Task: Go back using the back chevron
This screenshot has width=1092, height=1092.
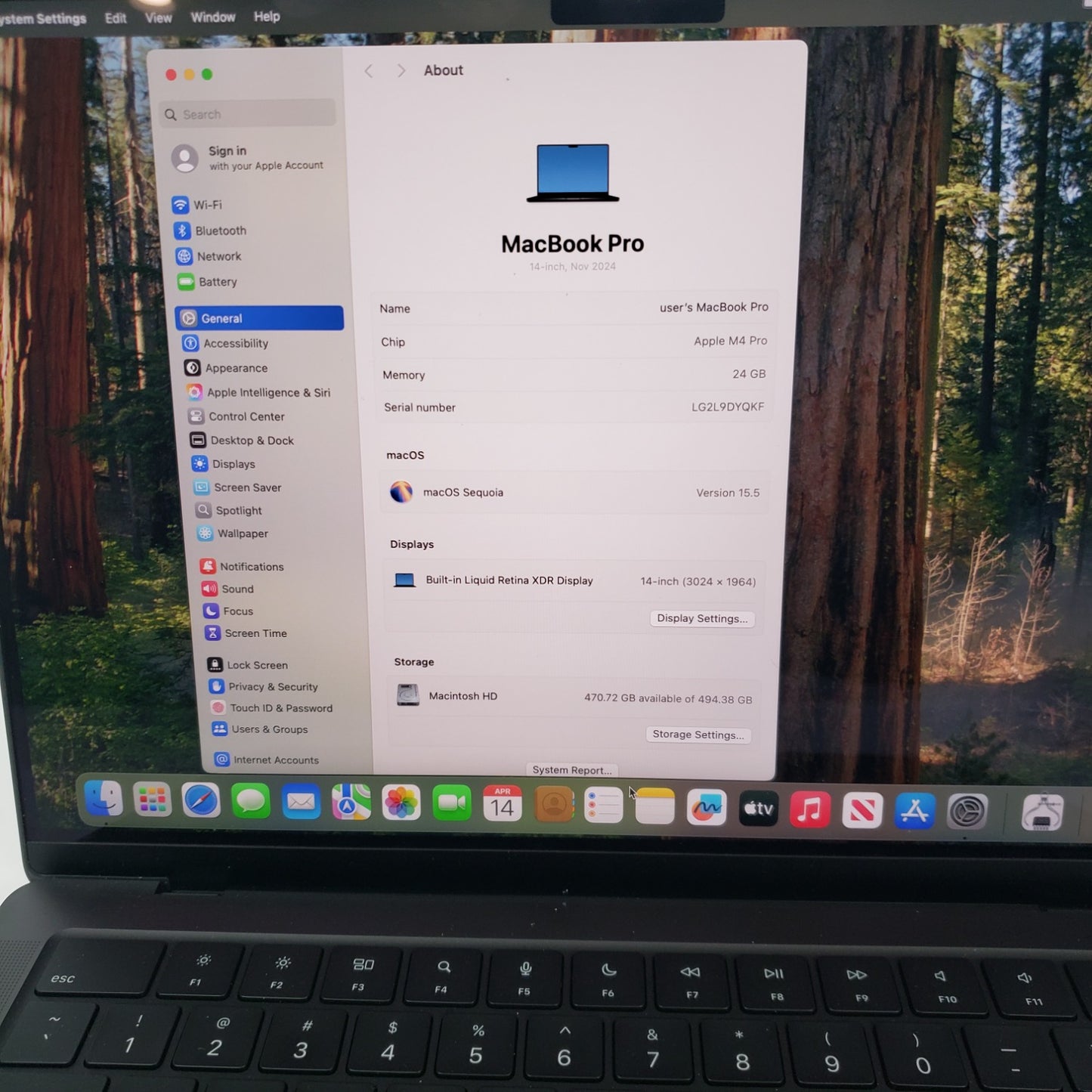Action: point(369,71)
